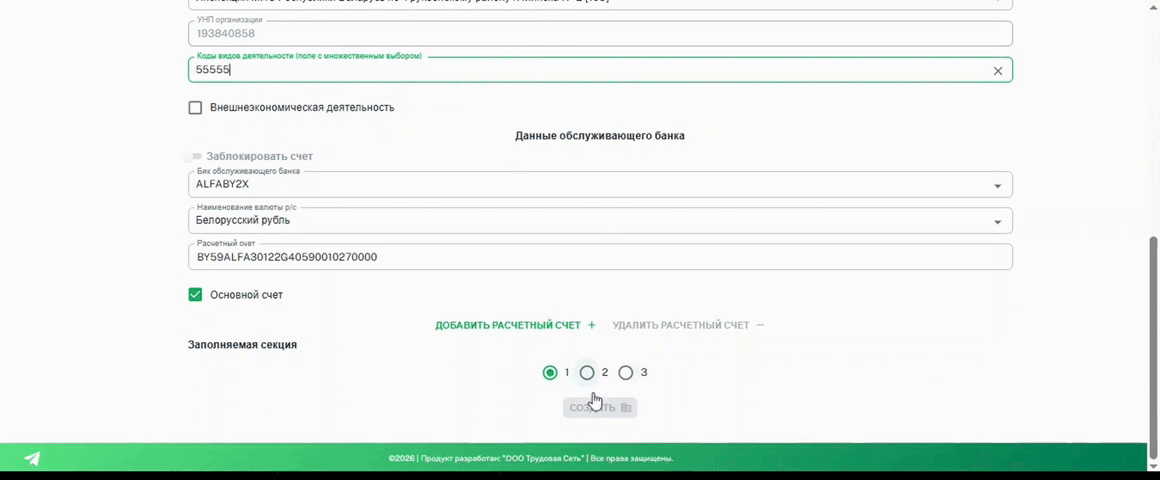This screenshot has width=1160, height=480.
Task: Select section radio button 1
Action: click(x=550, y=373)
